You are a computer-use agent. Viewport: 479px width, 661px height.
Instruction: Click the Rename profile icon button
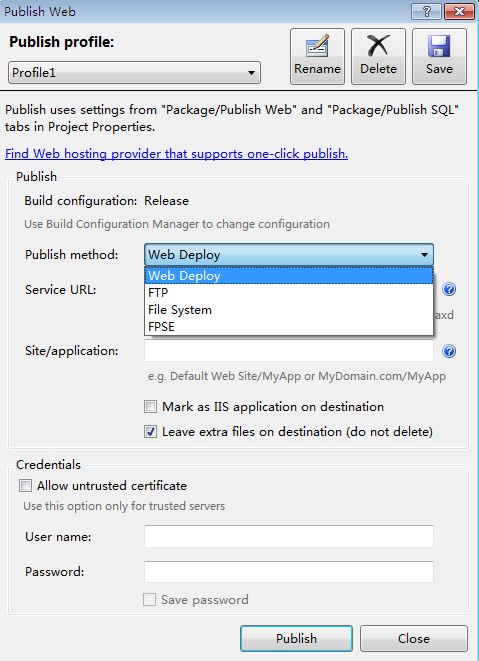tap(317, 56)
